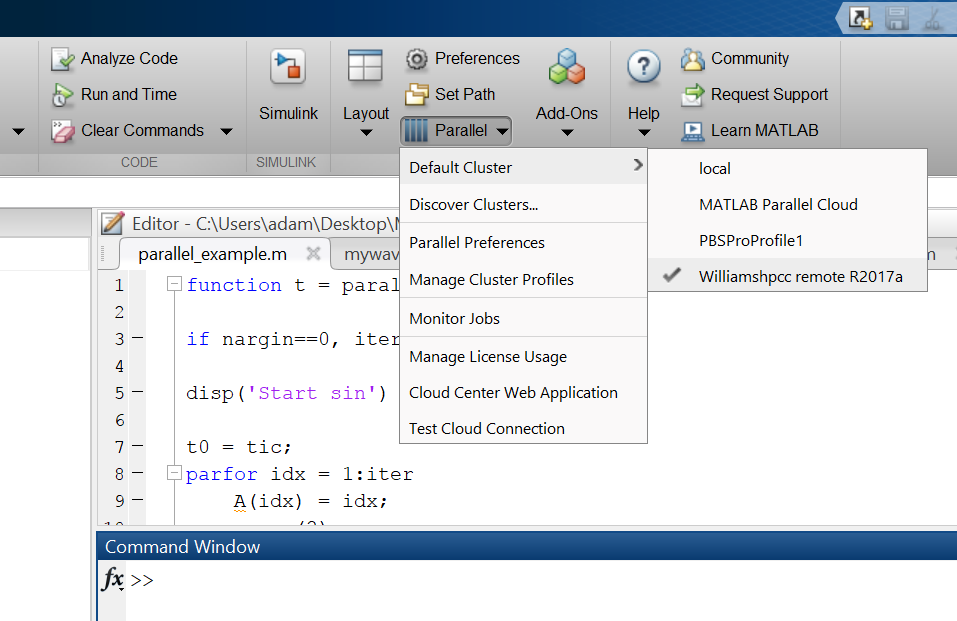
Task: Click the Set Path label
Action: click(x=465, y=95)
